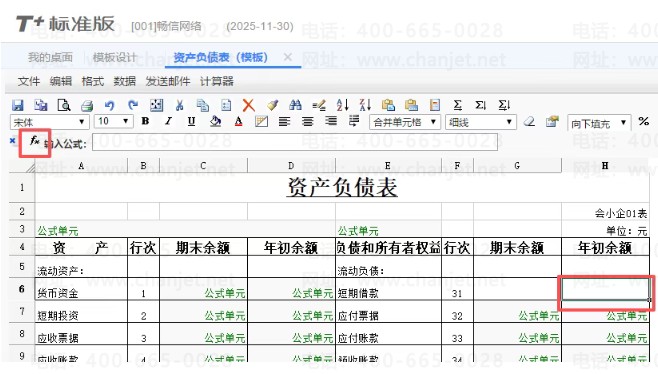The height and width of the screenshot is (374, 658).
Task: Cancel formula with the small blue x
Action: 12,141
